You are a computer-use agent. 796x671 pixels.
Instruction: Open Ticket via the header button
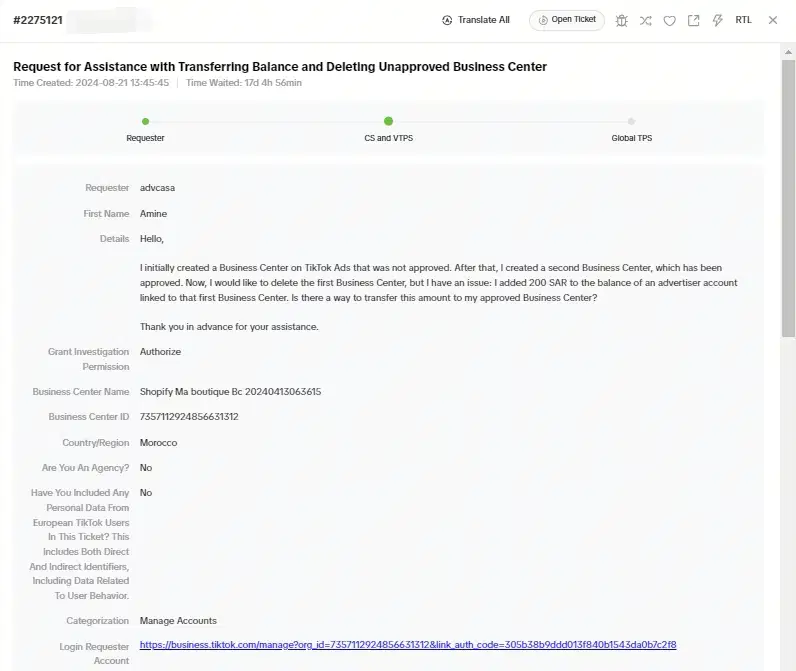(x=567, y=20)
